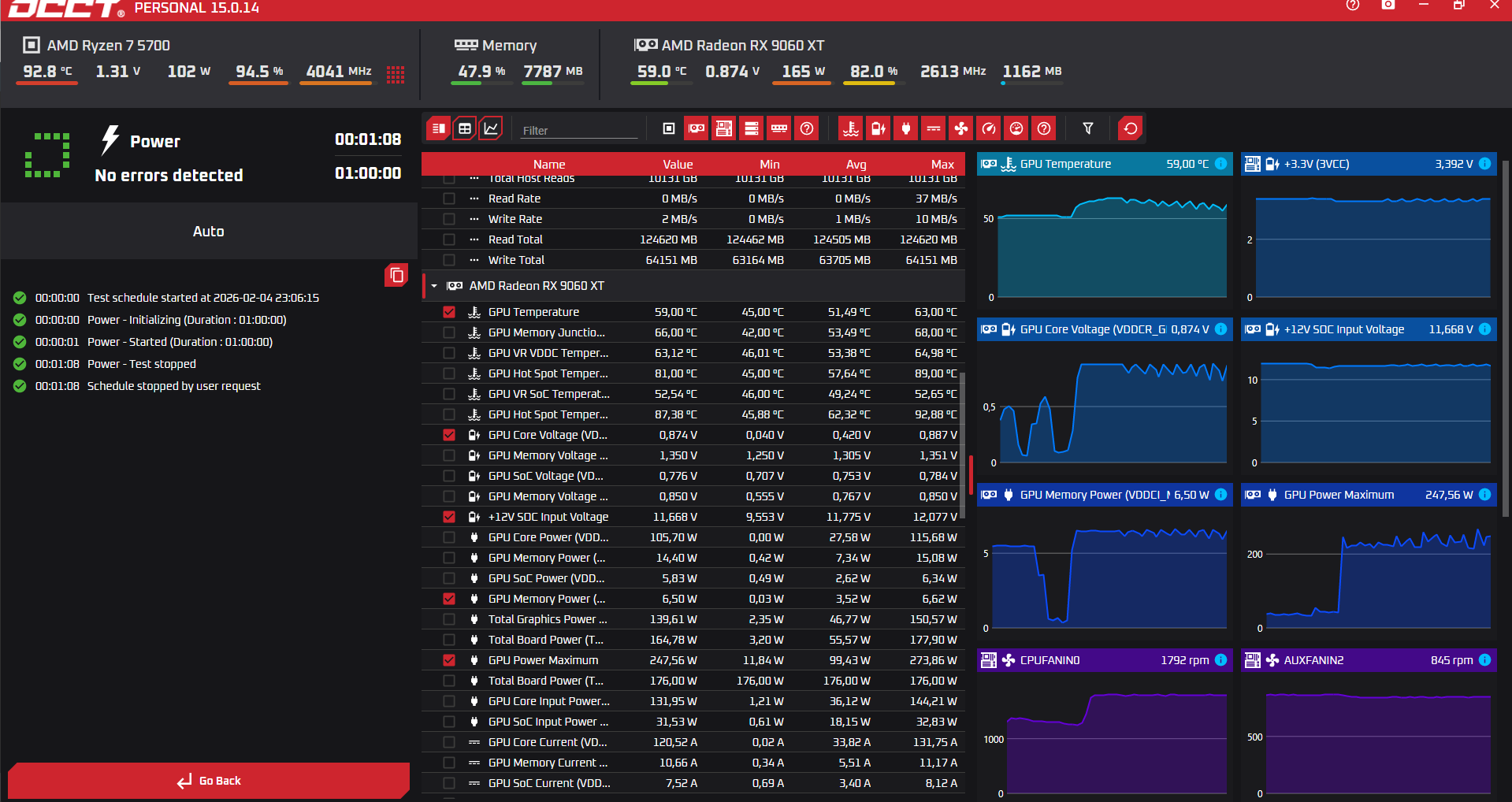Toggle power plug sensor type filter
Screen dimensions: 1512x802
pyautogui.click(x=906, y=128)
